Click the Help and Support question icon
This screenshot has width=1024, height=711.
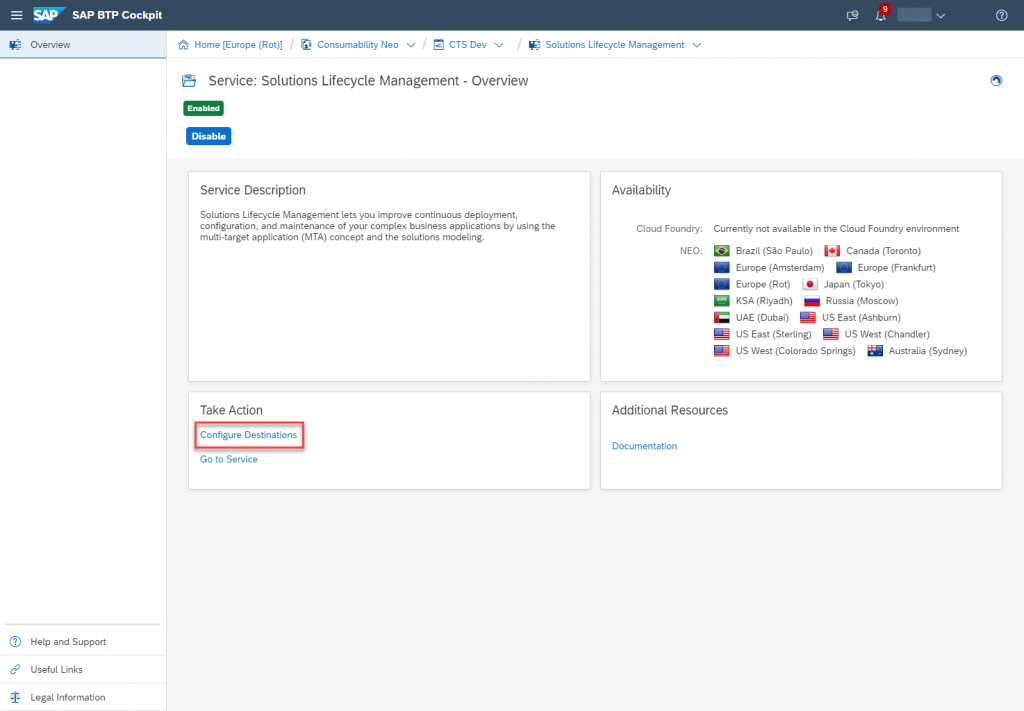pyautogui.click(x=15, y=642)
